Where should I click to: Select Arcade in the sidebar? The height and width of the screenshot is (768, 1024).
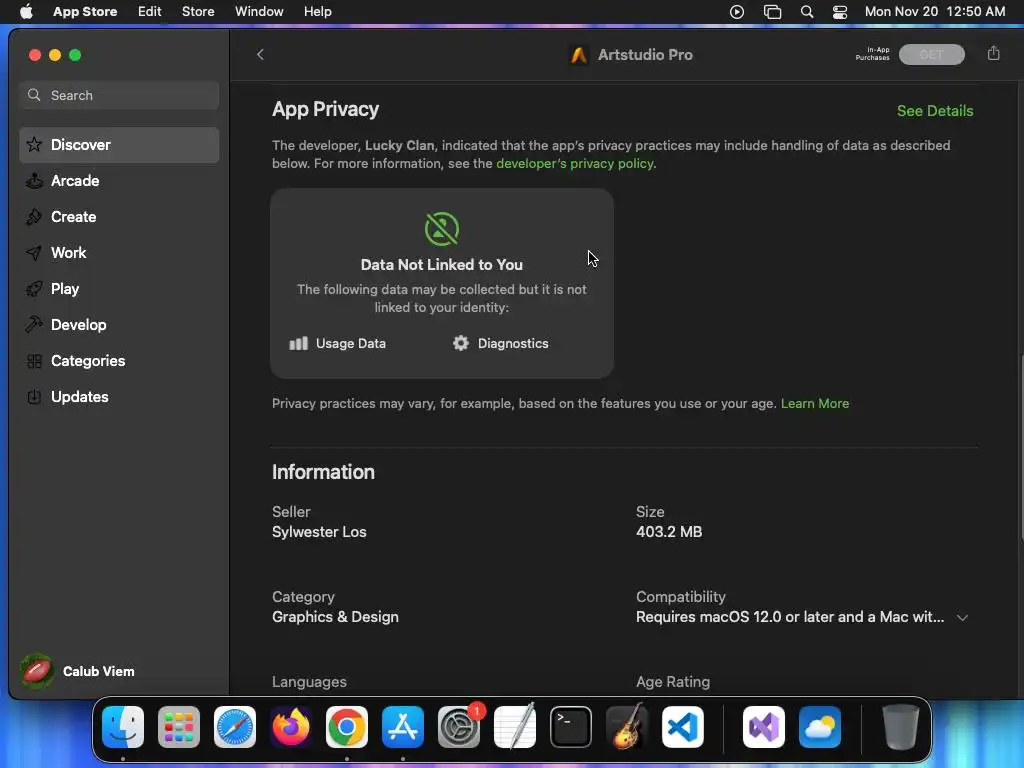pyautogui.click(x=120, y=181)
